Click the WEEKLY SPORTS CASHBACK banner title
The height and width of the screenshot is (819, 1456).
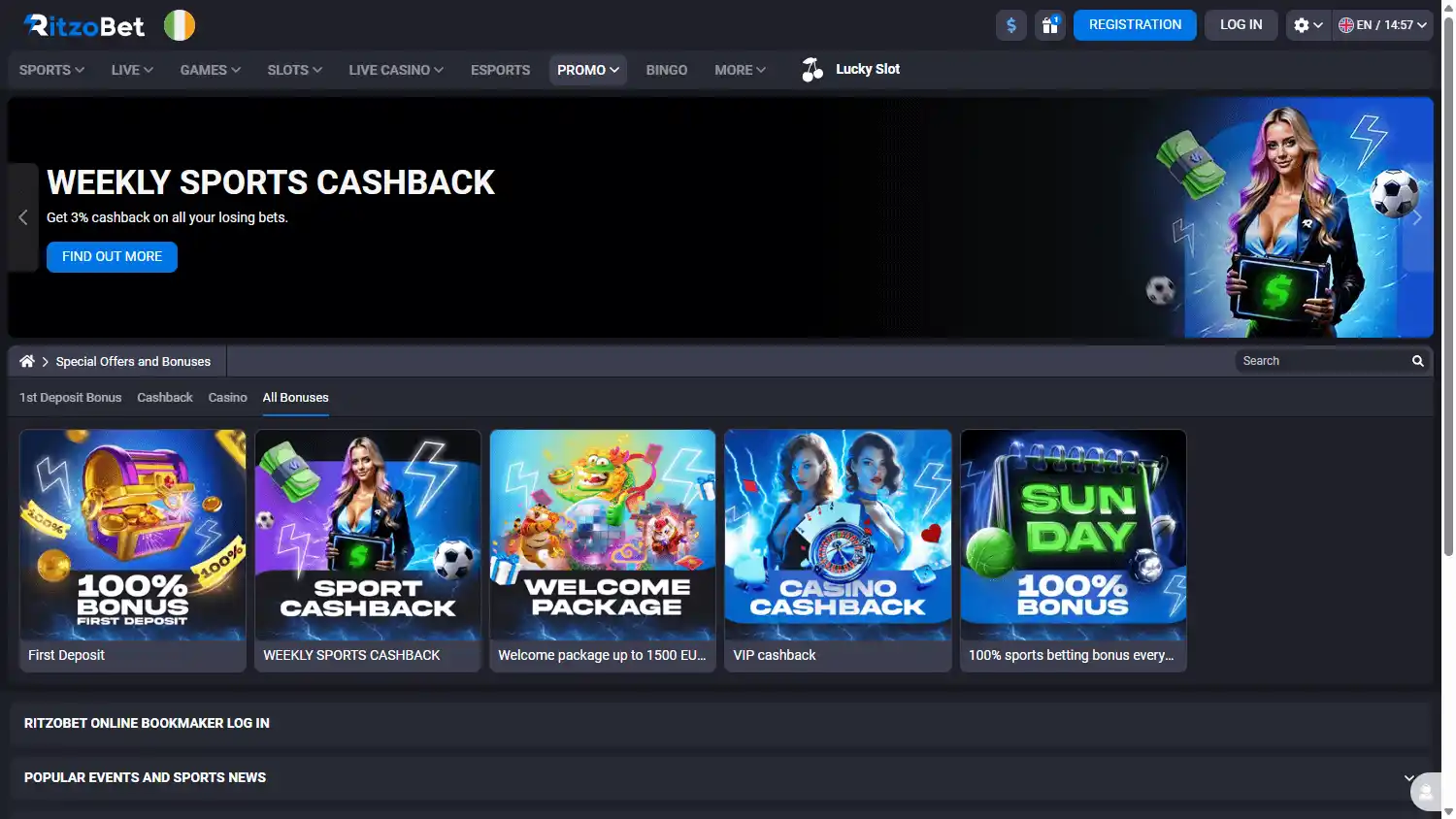pos(271,182)
